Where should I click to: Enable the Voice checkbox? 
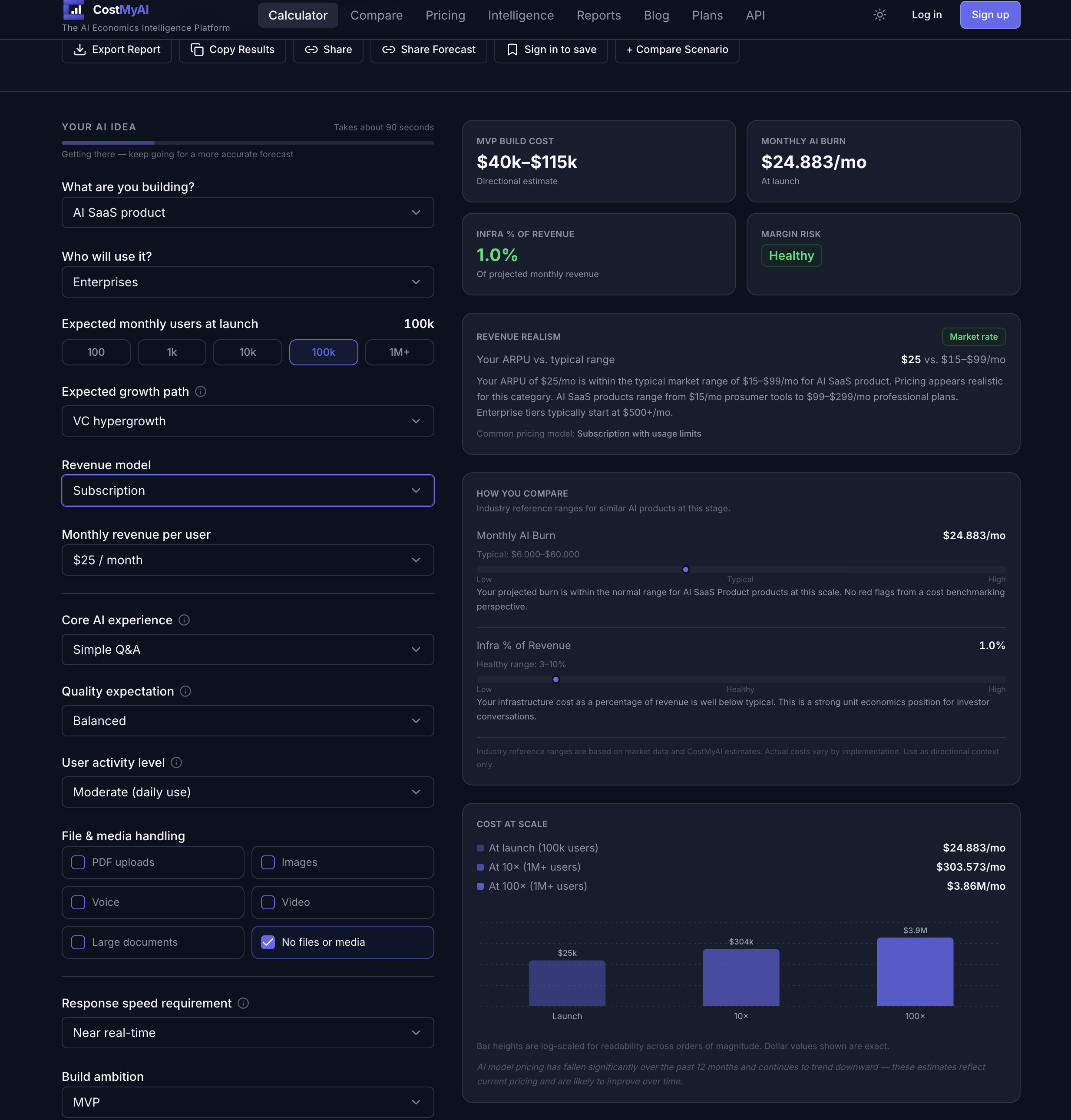tap(78, 902)
